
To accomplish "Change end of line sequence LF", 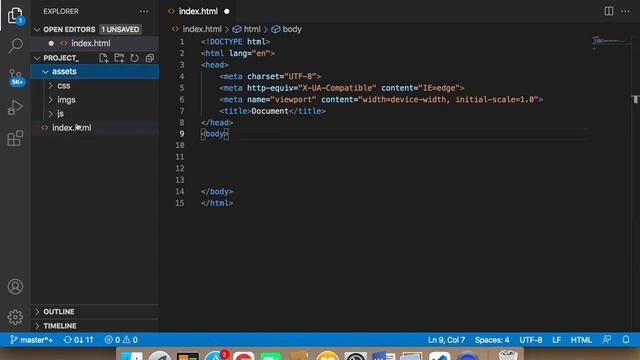I will click(x=556, y=340).
